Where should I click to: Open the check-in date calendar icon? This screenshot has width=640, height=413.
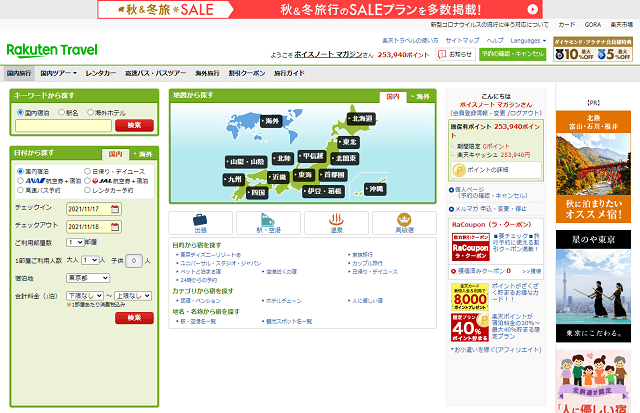coord(115,209)
